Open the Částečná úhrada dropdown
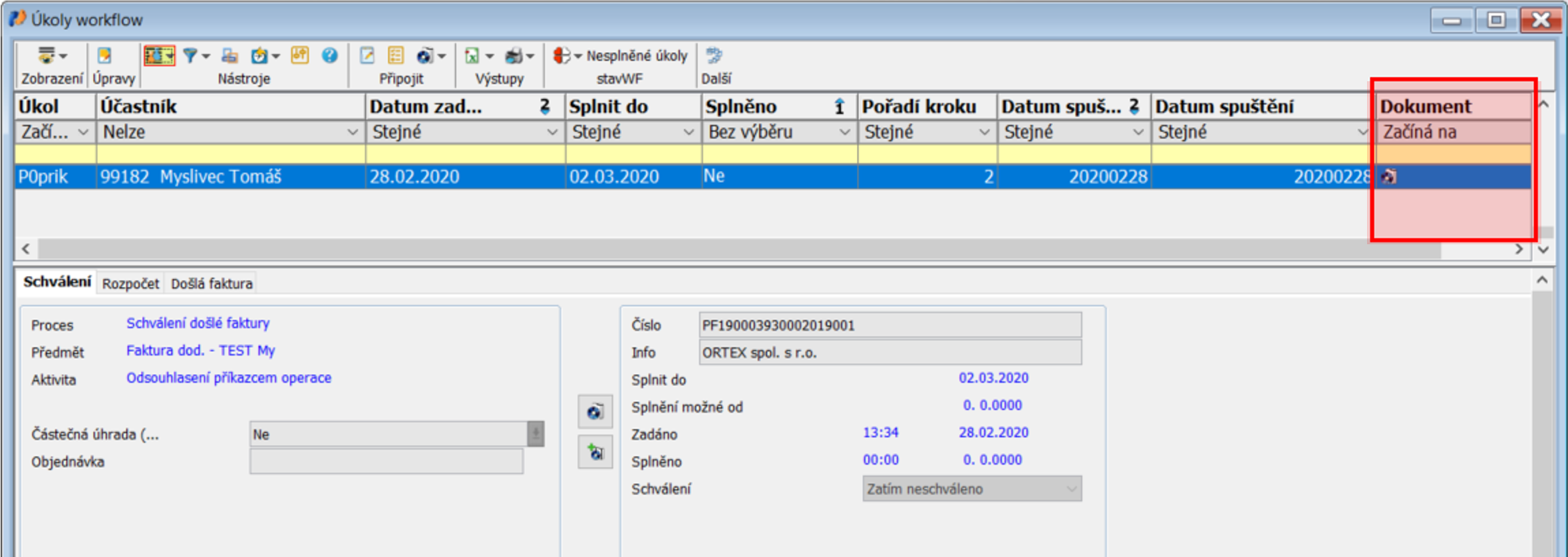Viewport: 1568px width, 557px height. tap(536, 435)
